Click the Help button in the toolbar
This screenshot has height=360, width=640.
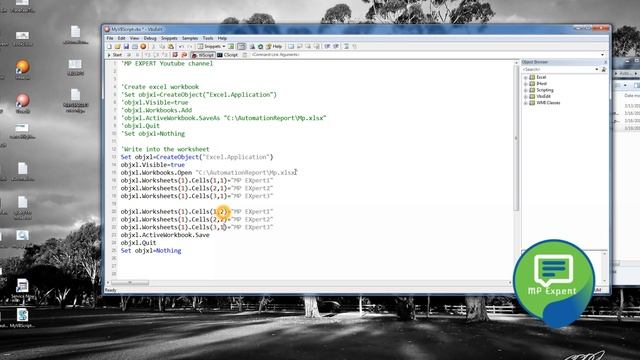tap(275, 47)
